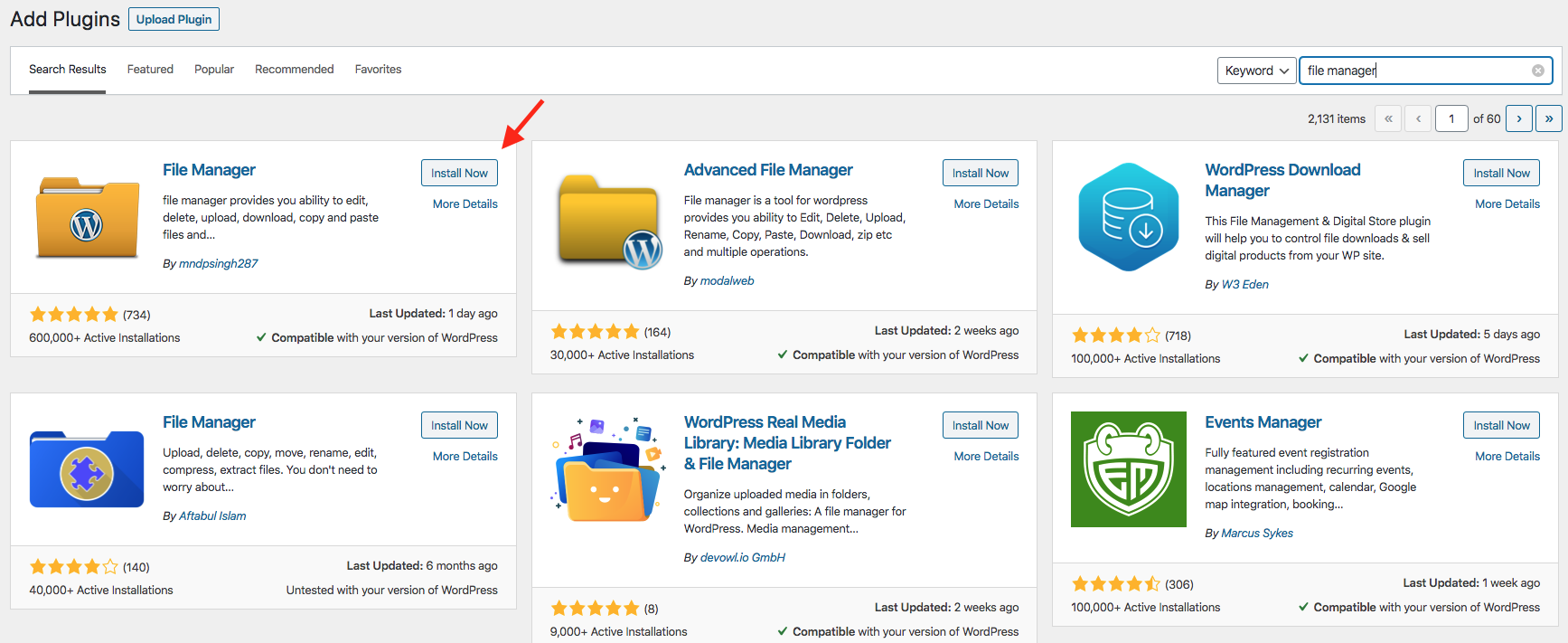The width and height of the screenshot is (1568, 643).
Task: View More Details for Events Manager
Action: (x=1507, y=456)
